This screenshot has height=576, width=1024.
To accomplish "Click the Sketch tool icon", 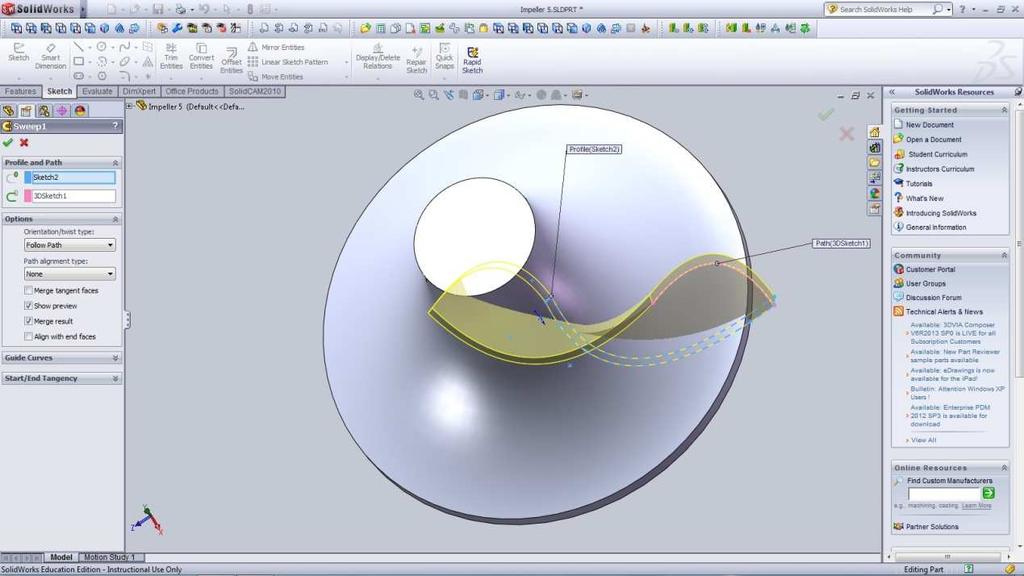I will click(x=18, y=52).
